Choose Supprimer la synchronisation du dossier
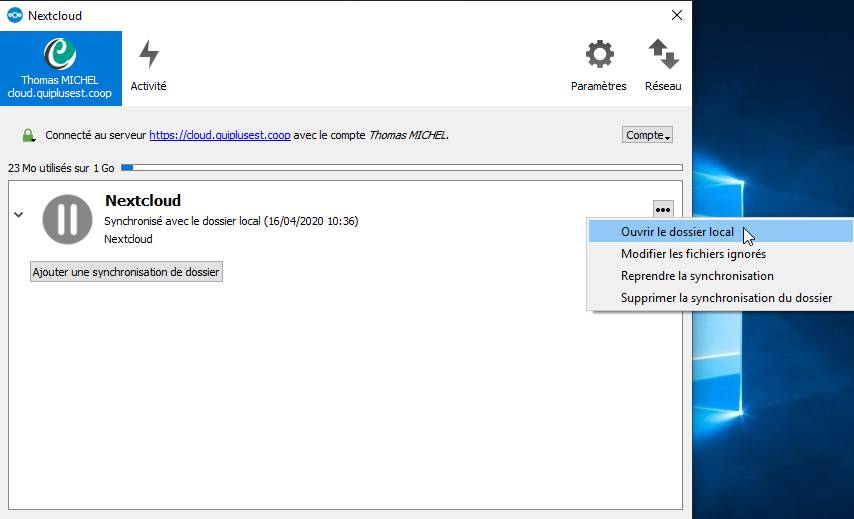The height and width of the screenshot is (519, 854). coord(721,298)
